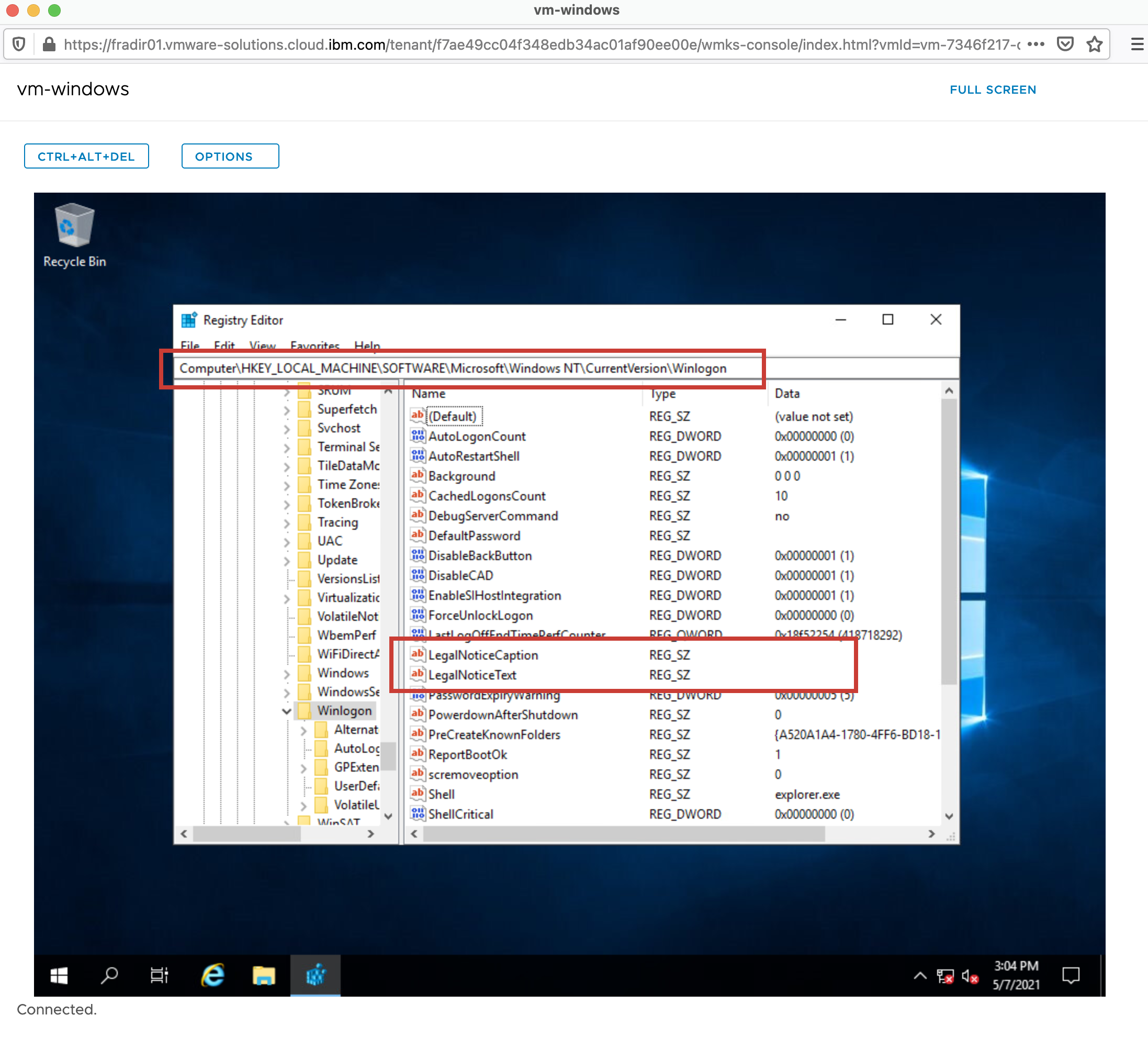Open the taskbar search magnifier
1148x1049 pixels.
pyautogui.click(x=109, y=976)
